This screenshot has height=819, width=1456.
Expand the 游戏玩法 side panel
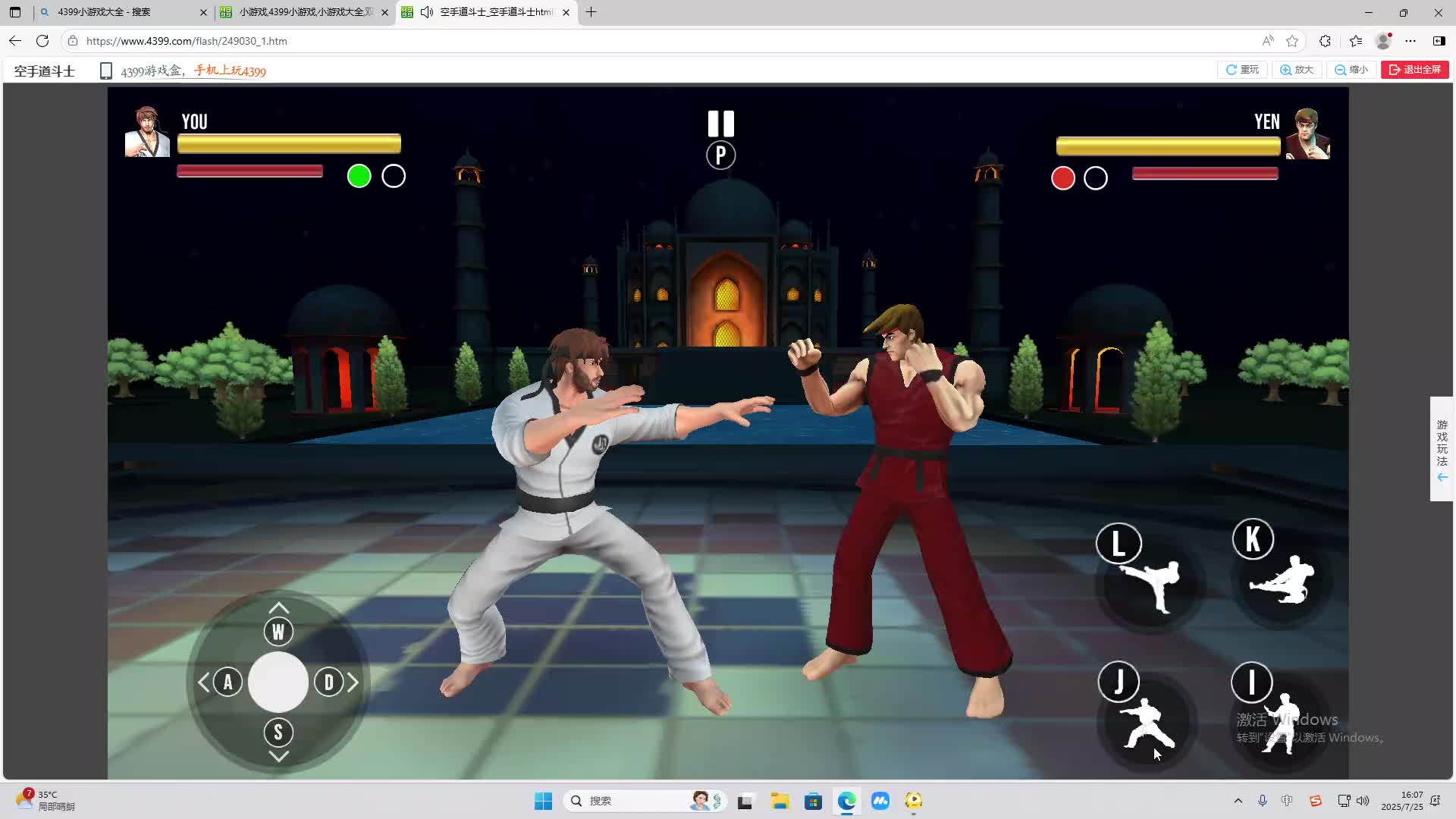(1442, 448)
